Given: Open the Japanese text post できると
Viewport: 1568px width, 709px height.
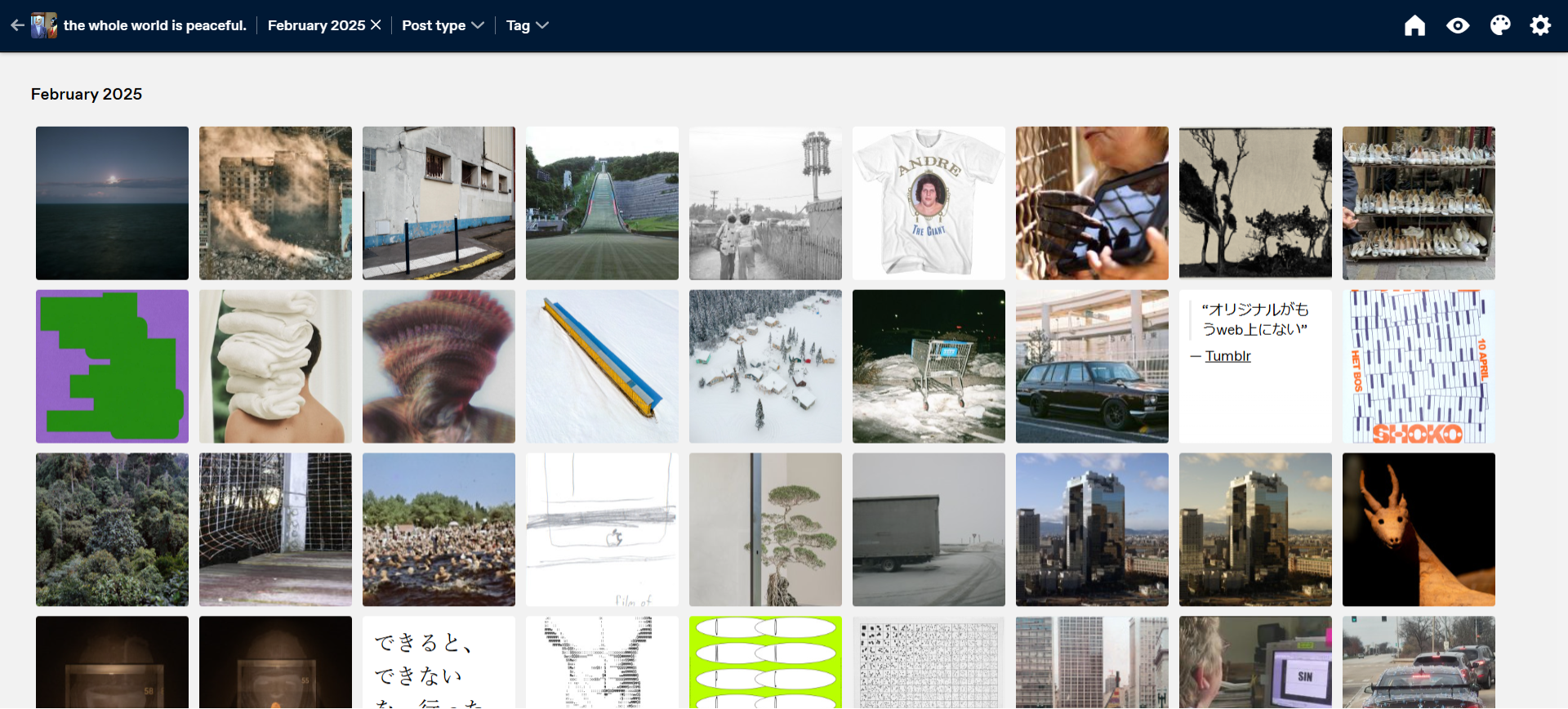Looking at the screenshot, I should pyautogui.click(x=439, y=662).
